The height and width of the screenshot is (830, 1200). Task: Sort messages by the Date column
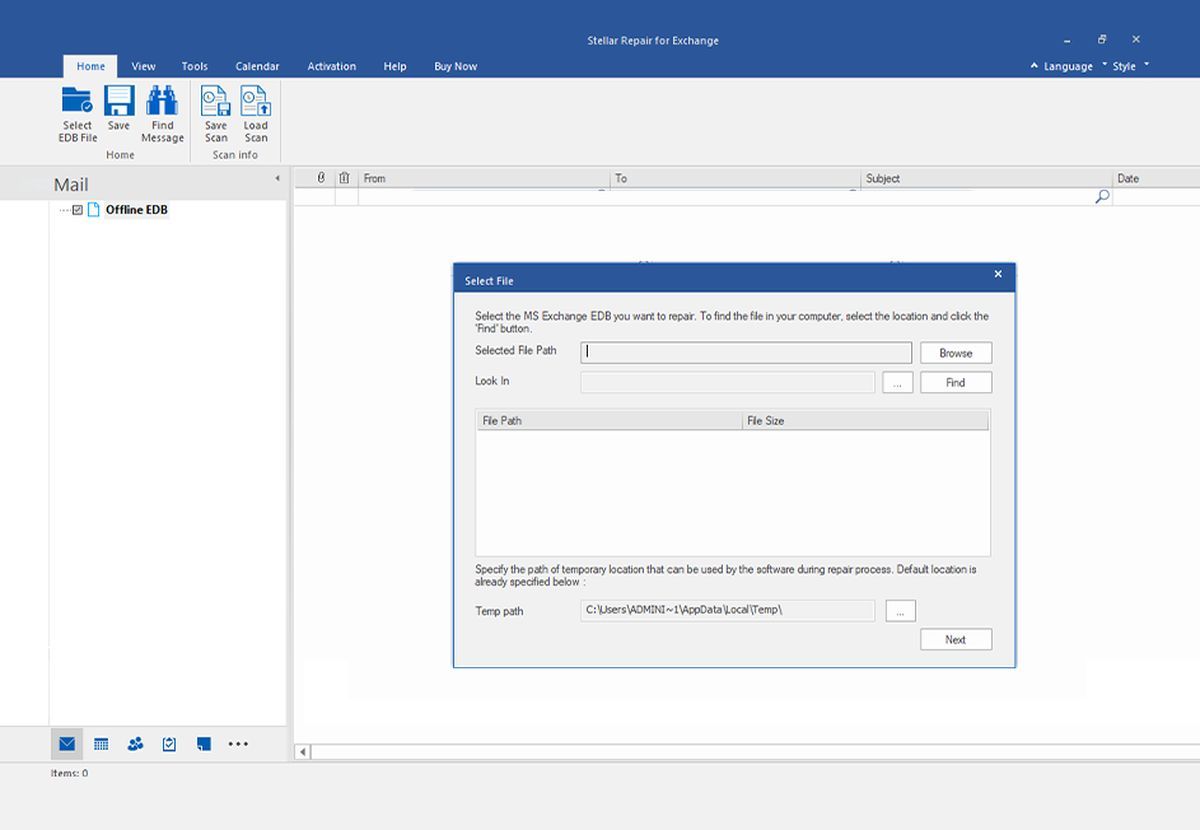point(1156,178)
